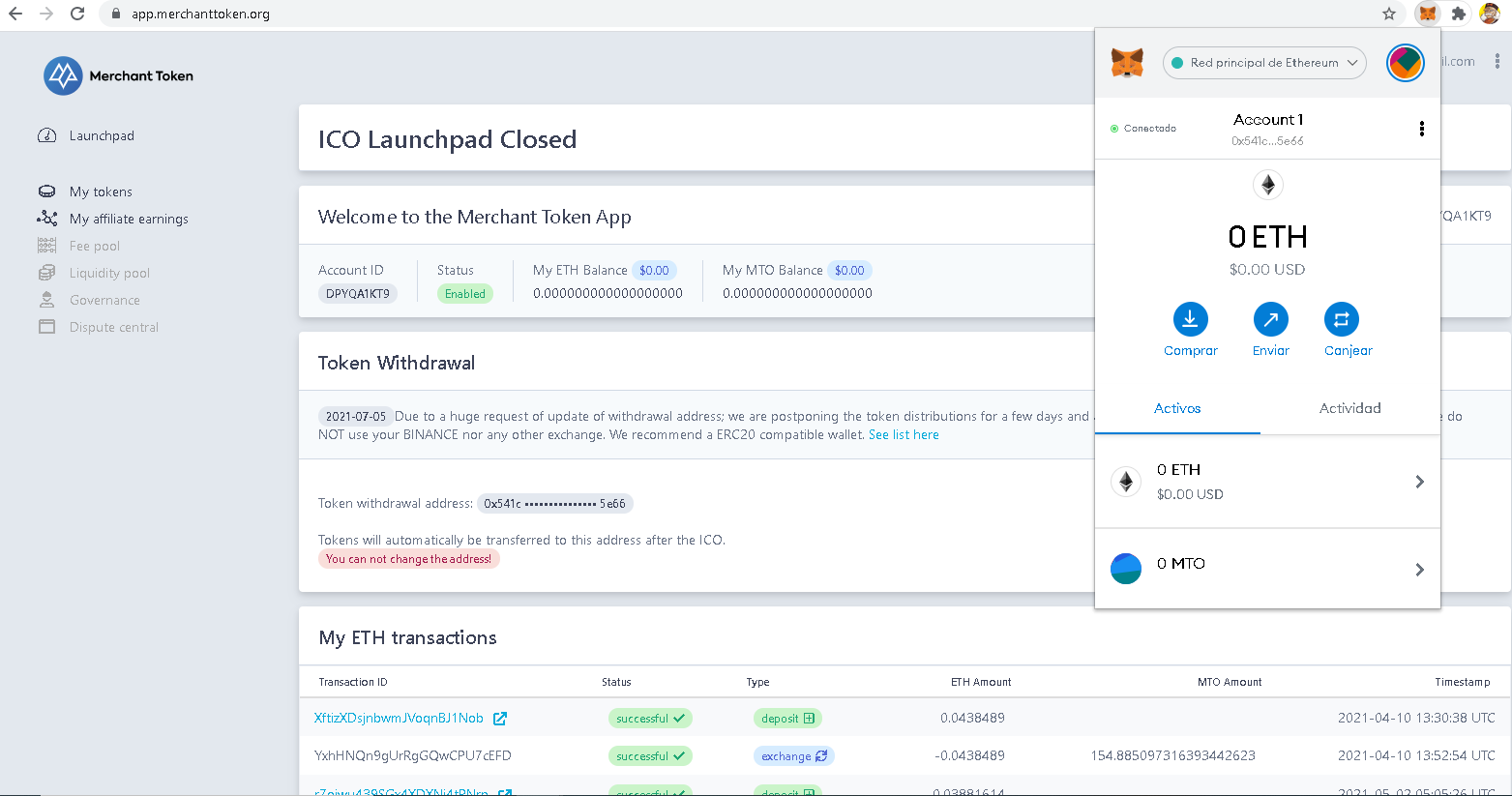Switch to the Activos tab
The height and width of the screenshot is (796, 1512).
(1177, 409)
